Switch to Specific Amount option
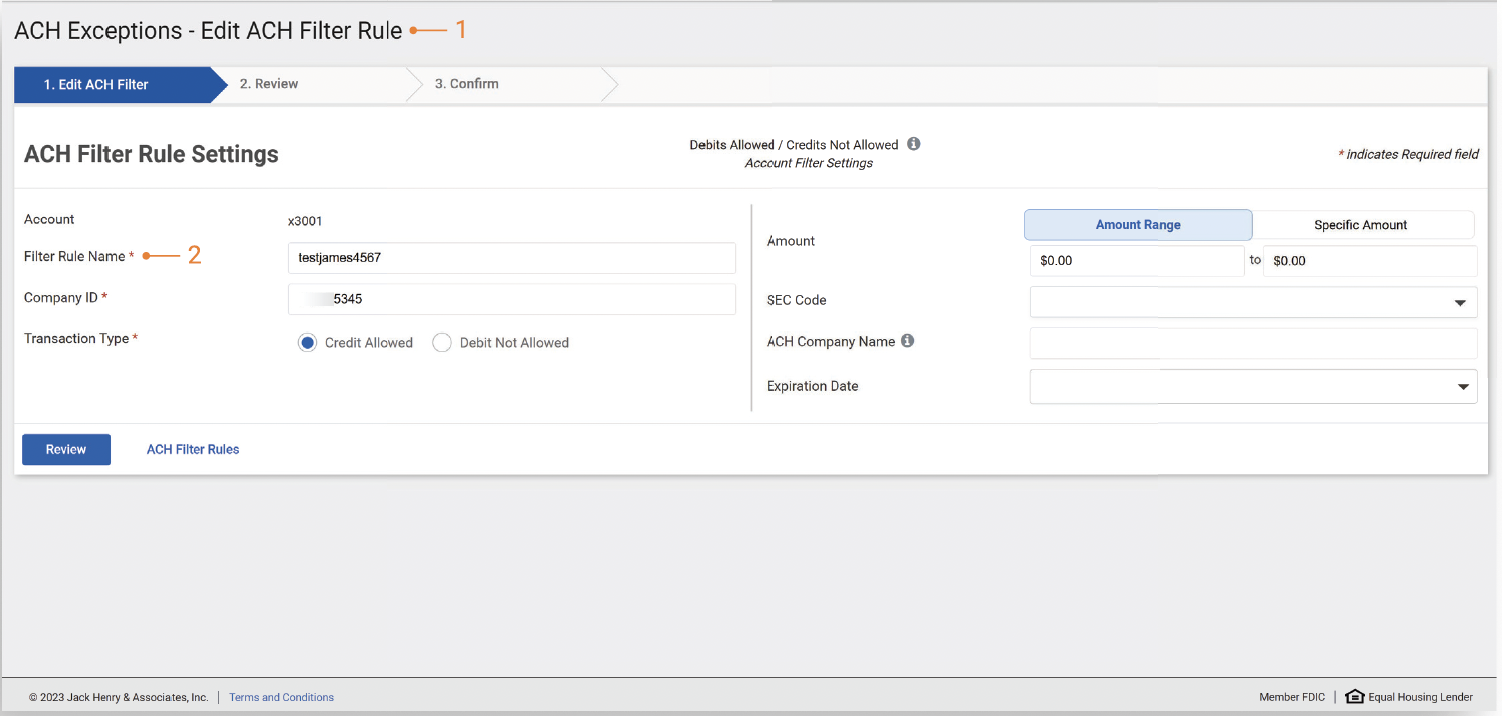The width and height of the screenshot is (1502, 716). [1360, 225]
